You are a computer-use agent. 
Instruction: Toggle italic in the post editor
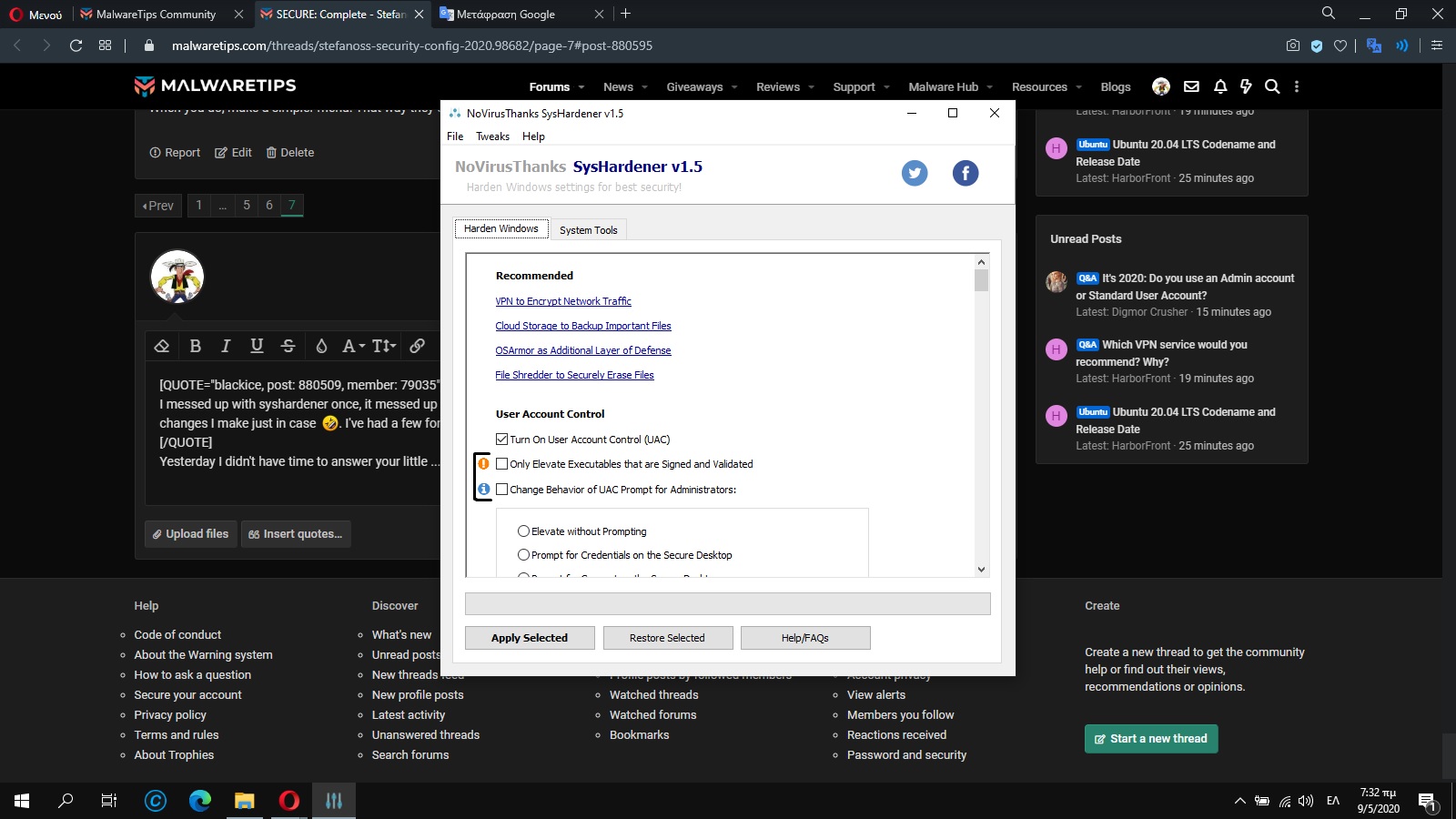pos(226,346)
